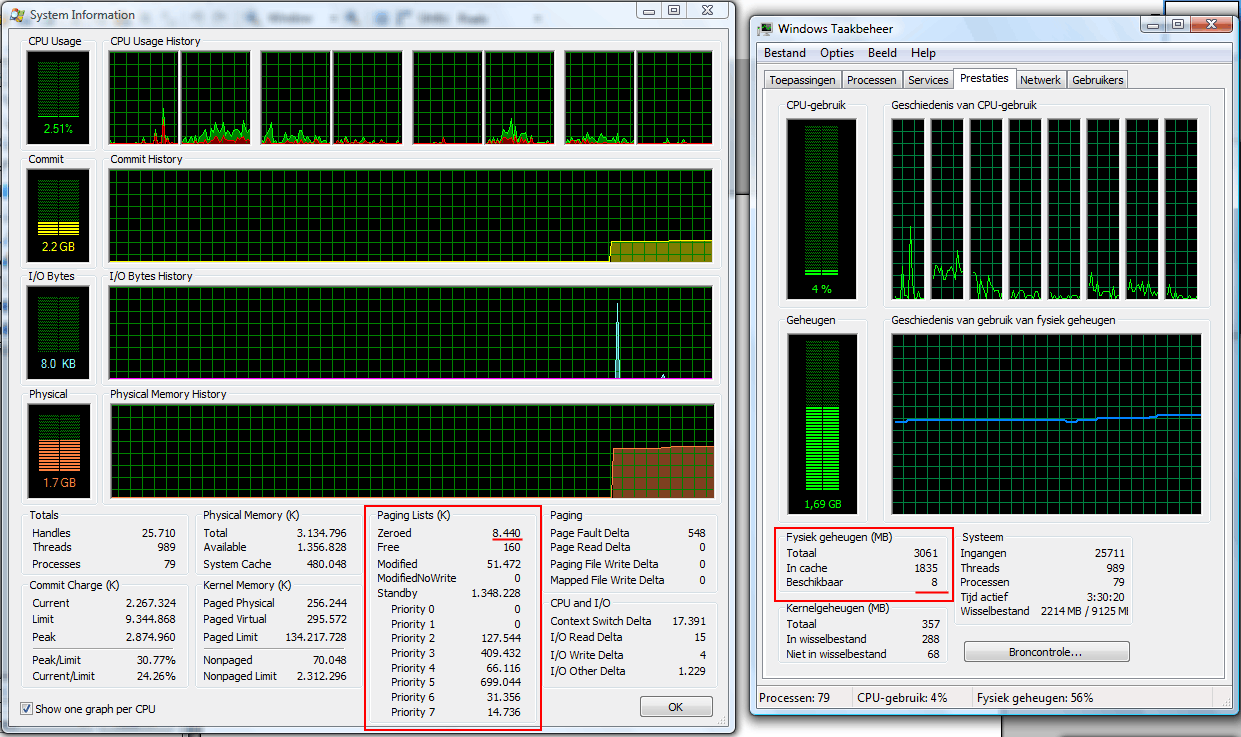Viewport: 1241px width, 737px height.
Task: Click the Page Fault Delta value 548
Action: click(696, 533)
